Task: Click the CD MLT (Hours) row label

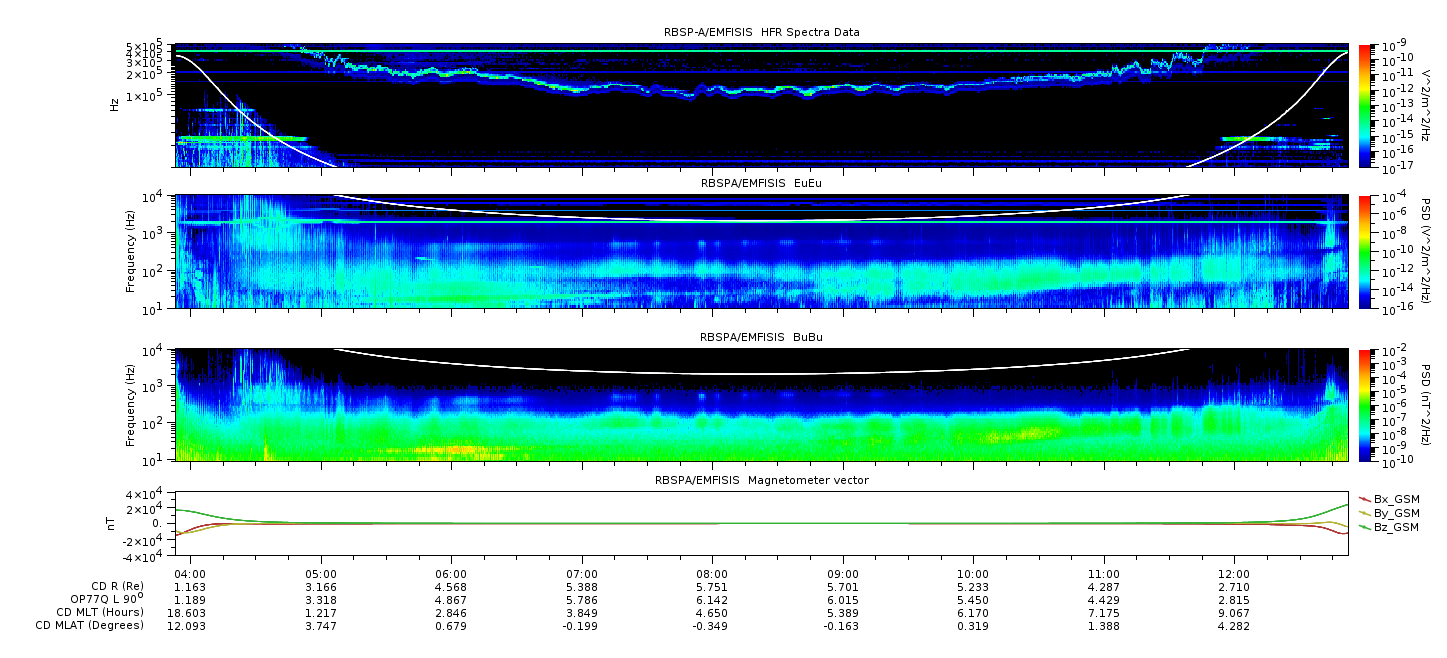Action: click(x=100, y=612)
